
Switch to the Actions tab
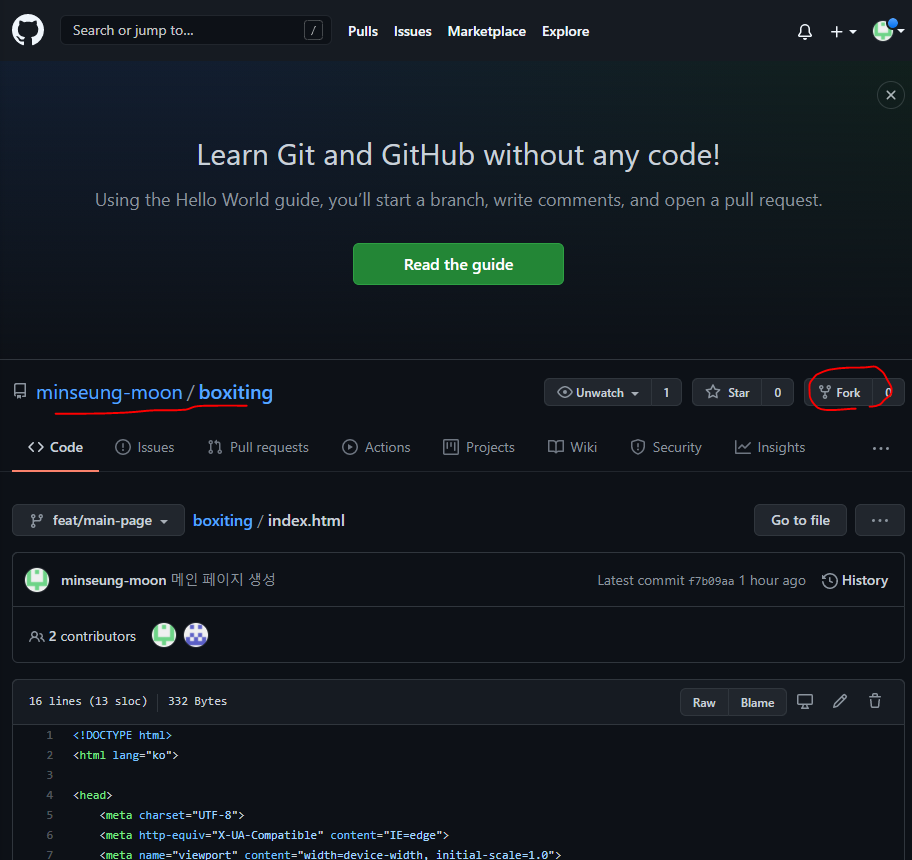[x=376, y=447]
